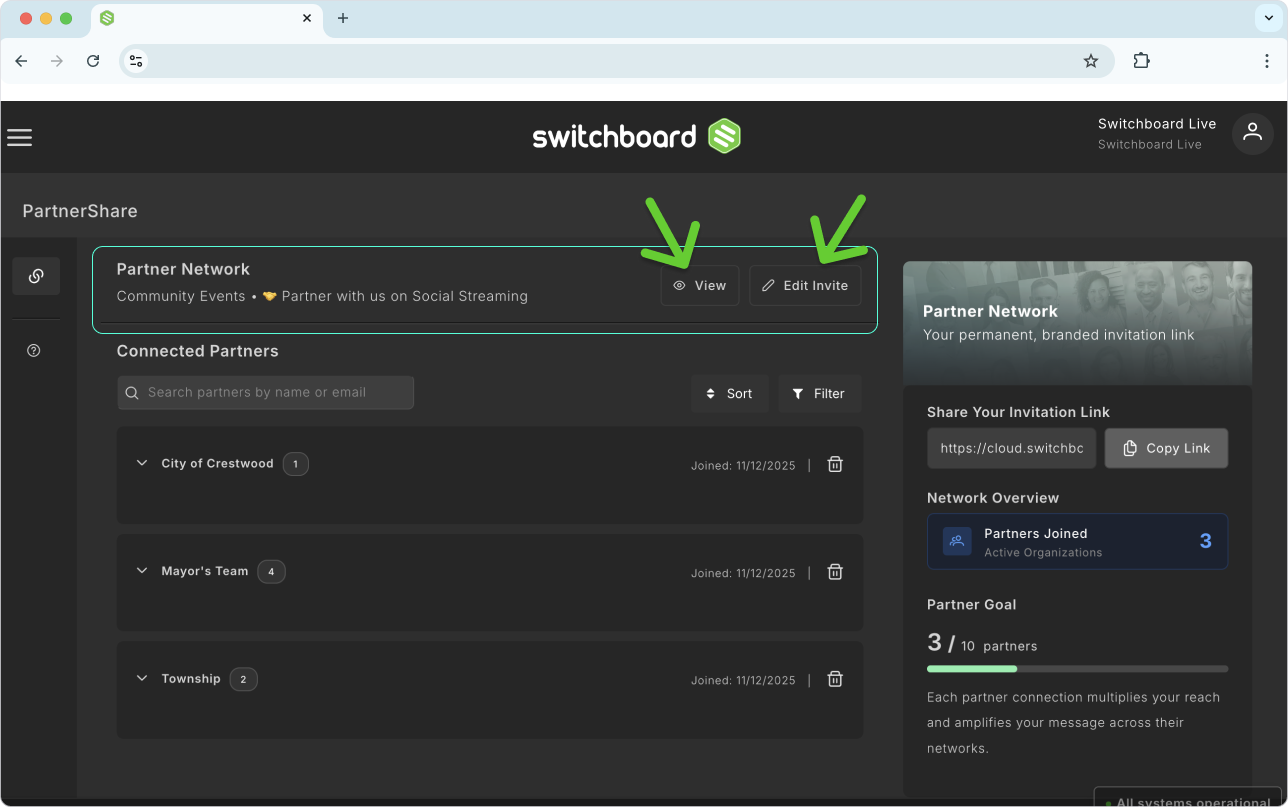The image size is (1288, 807).
Task: Select the Township name
Action: point(191,679)
